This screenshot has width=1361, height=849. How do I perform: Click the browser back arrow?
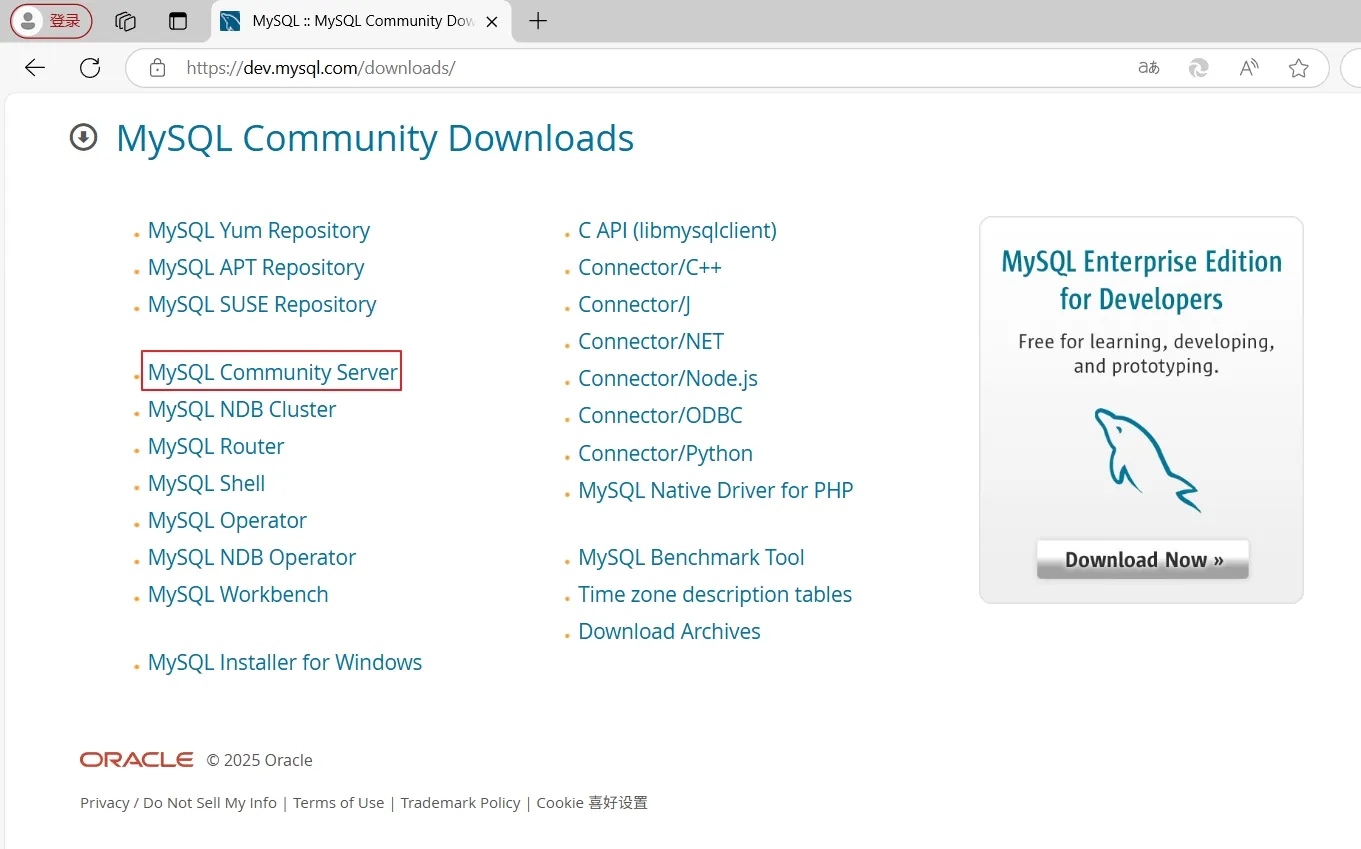[35, 68]
